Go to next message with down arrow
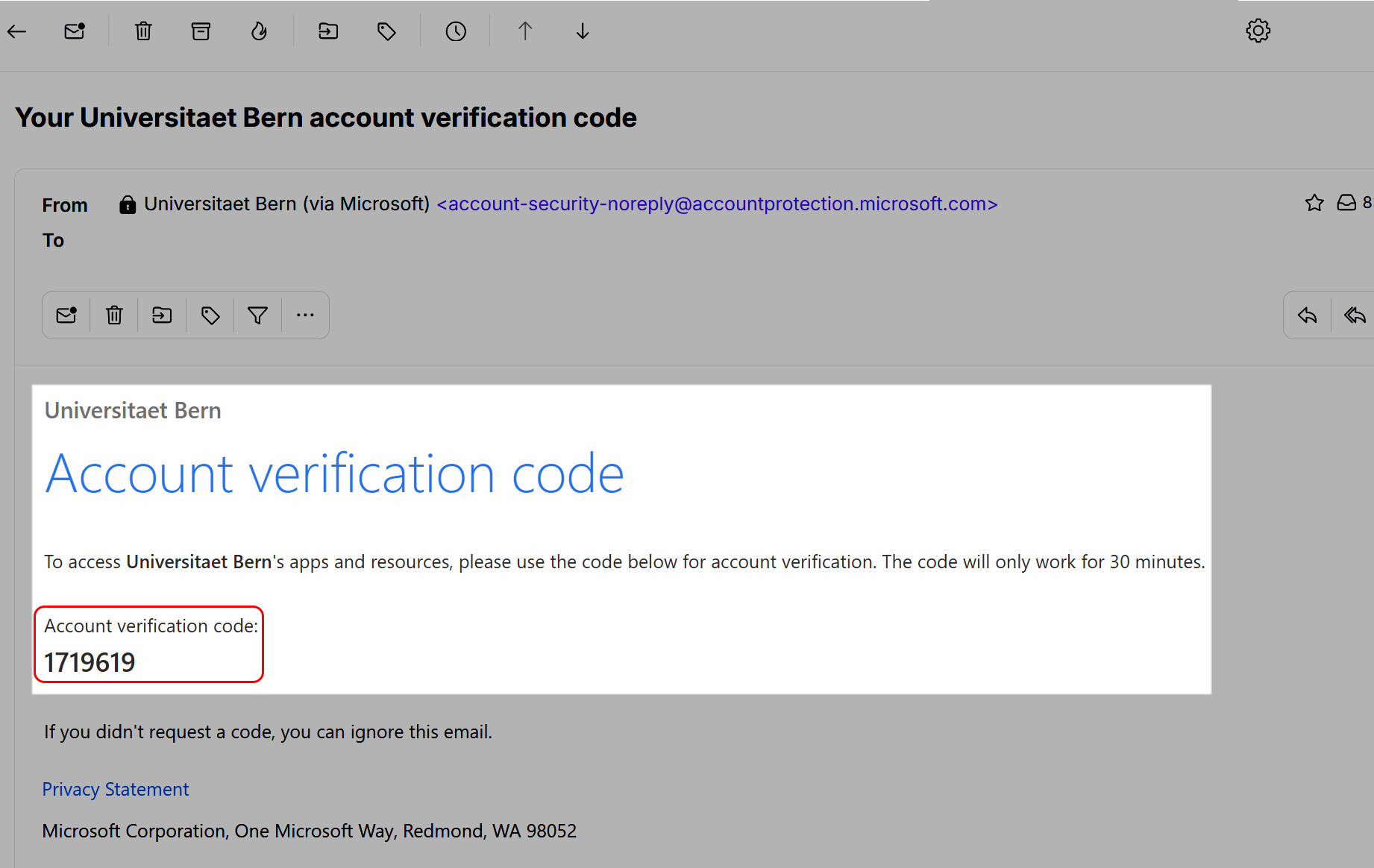Image resolution: width=1374 pixels, height=868 pixels. 583,31
